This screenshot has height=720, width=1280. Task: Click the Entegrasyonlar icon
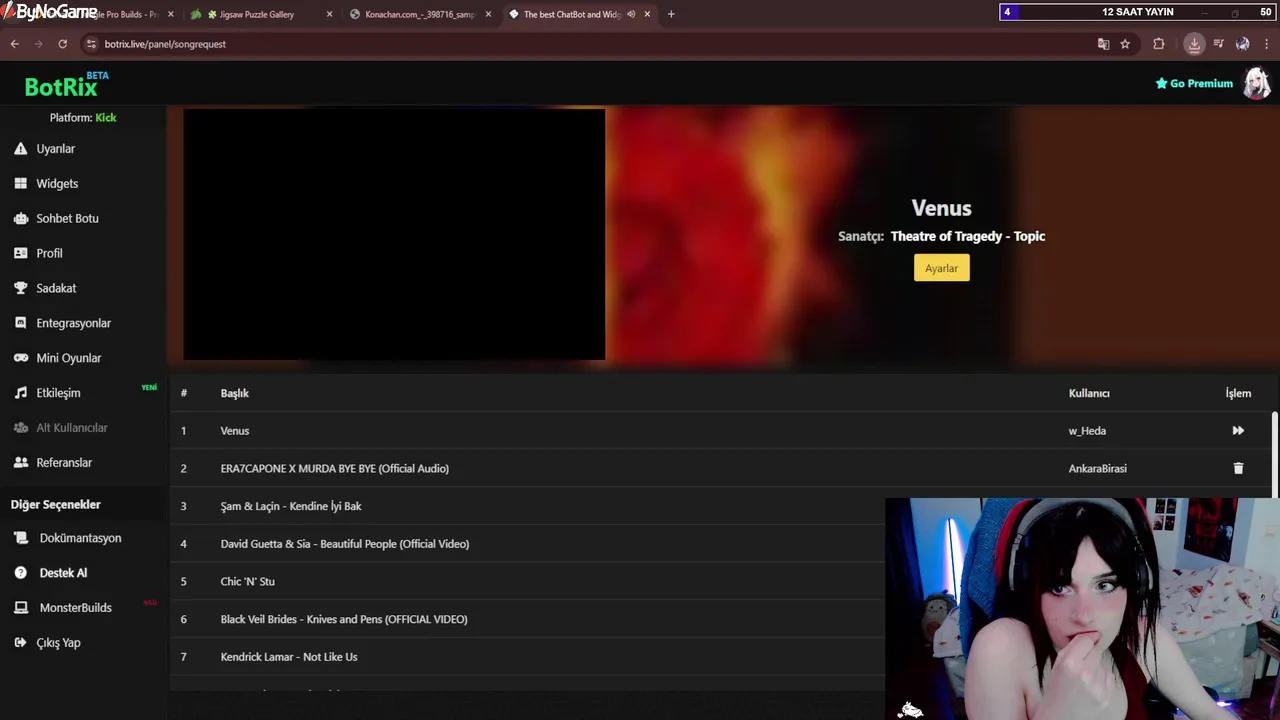pyautogui.click(x=20, y=323)
